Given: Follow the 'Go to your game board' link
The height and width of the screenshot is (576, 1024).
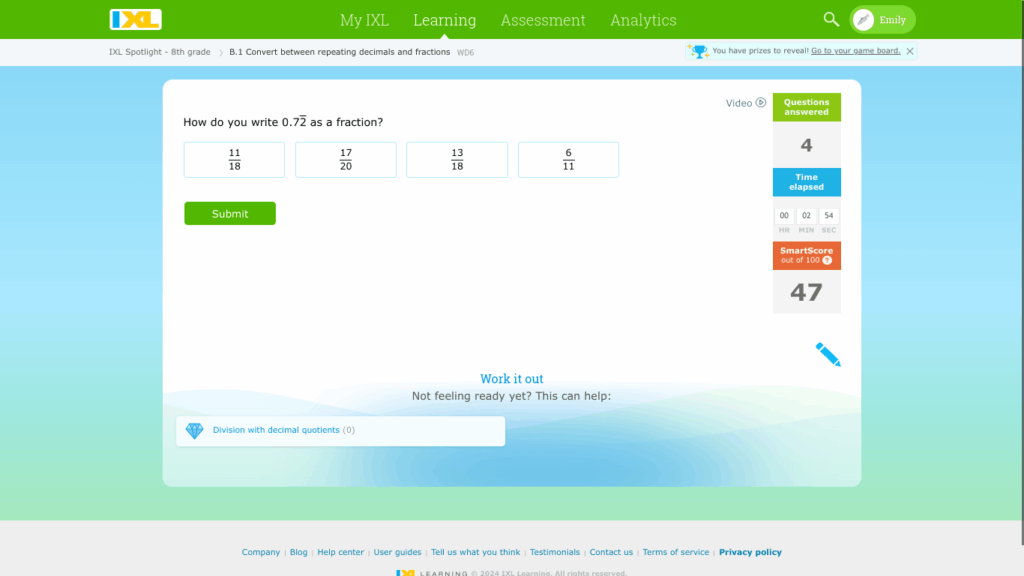Looking at the screenshot, I should point(855,51).
